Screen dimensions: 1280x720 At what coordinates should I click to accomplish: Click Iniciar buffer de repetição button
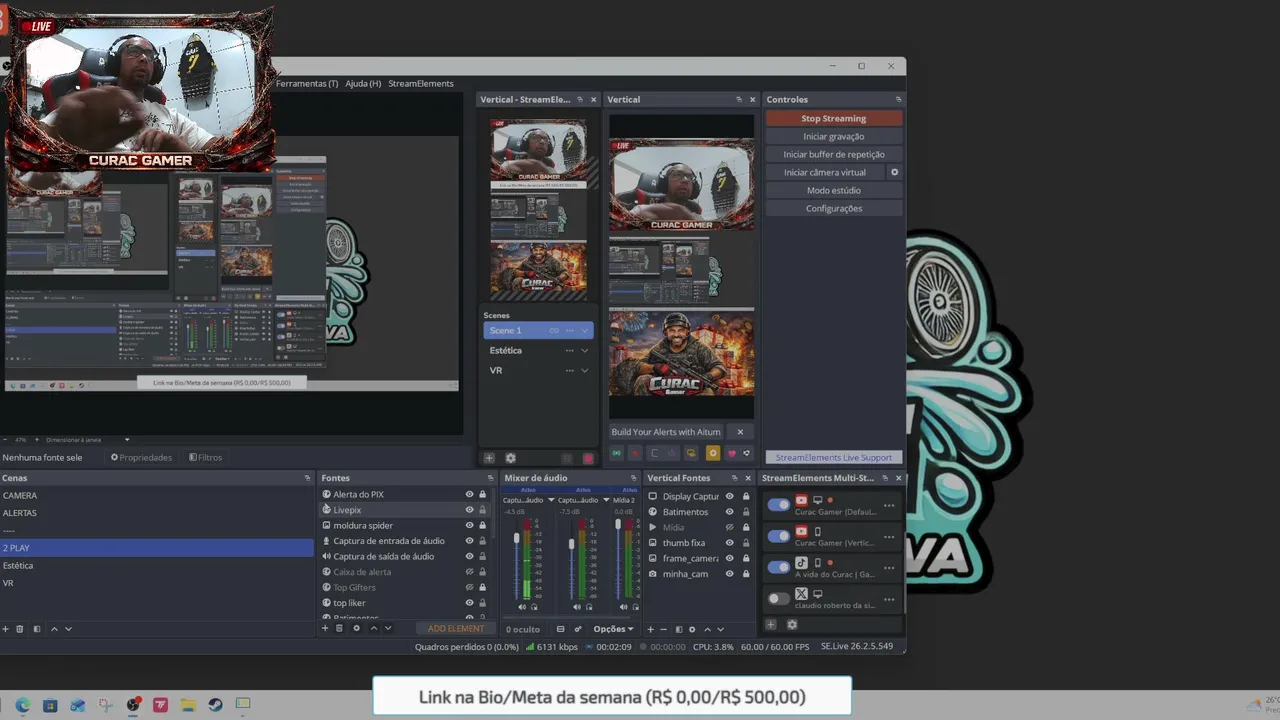tap(834, 154)
